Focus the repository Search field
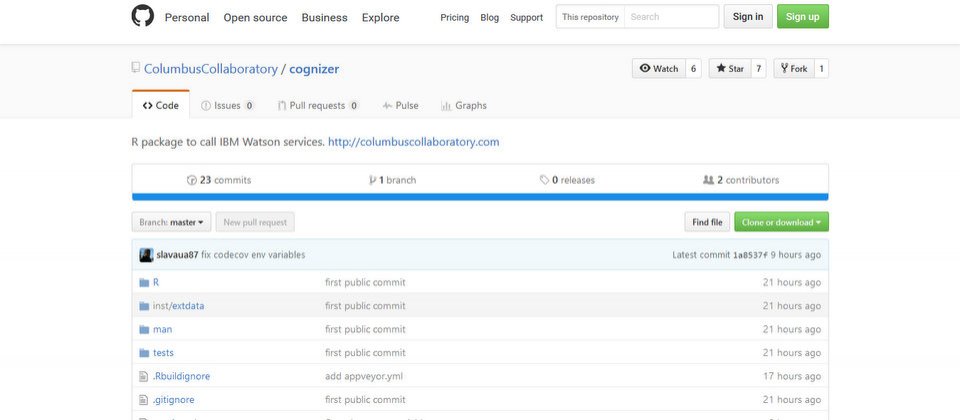Screen dimensions: 960x420 (672, 17)
